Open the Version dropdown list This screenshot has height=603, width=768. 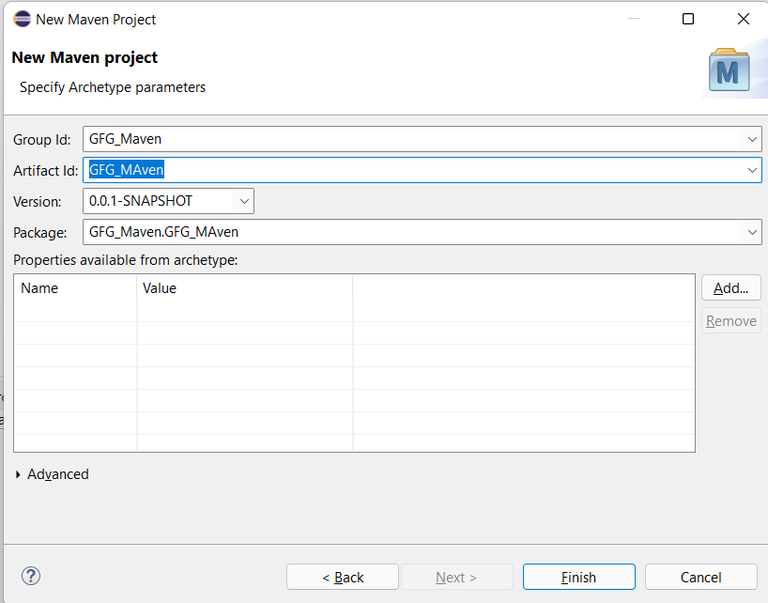243,201
